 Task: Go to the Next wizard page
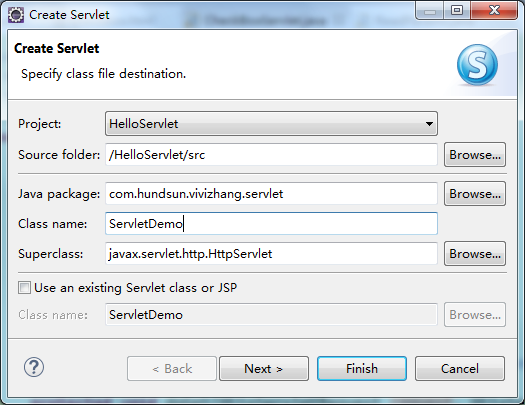click(264, 369)
